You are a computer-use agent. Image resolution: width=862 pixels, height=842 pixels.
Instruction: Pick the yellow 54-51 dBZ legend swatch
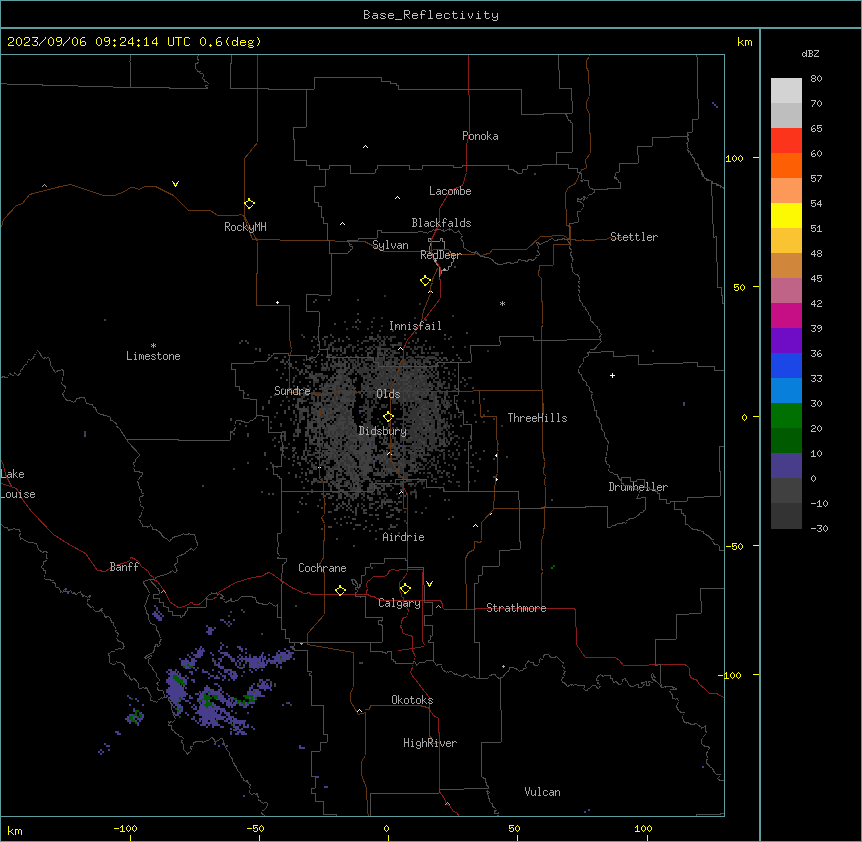786,215
